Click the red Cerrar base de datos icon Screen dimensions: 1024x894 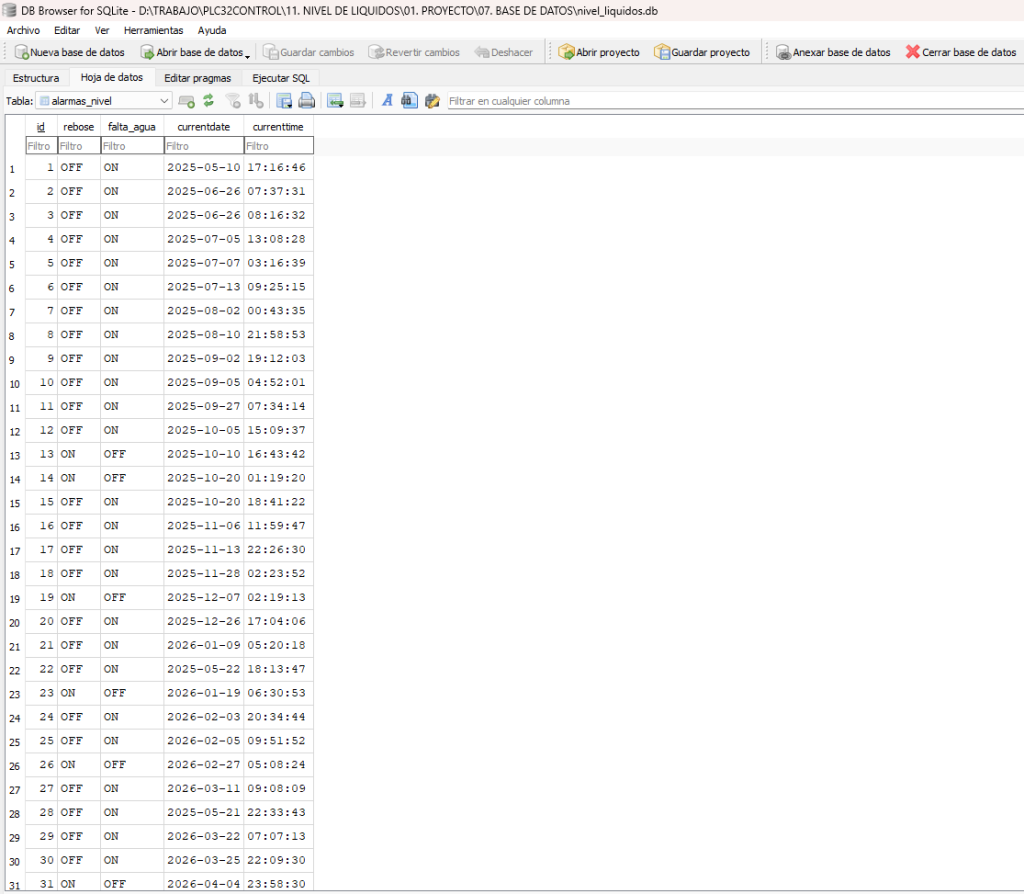[912, 52]
